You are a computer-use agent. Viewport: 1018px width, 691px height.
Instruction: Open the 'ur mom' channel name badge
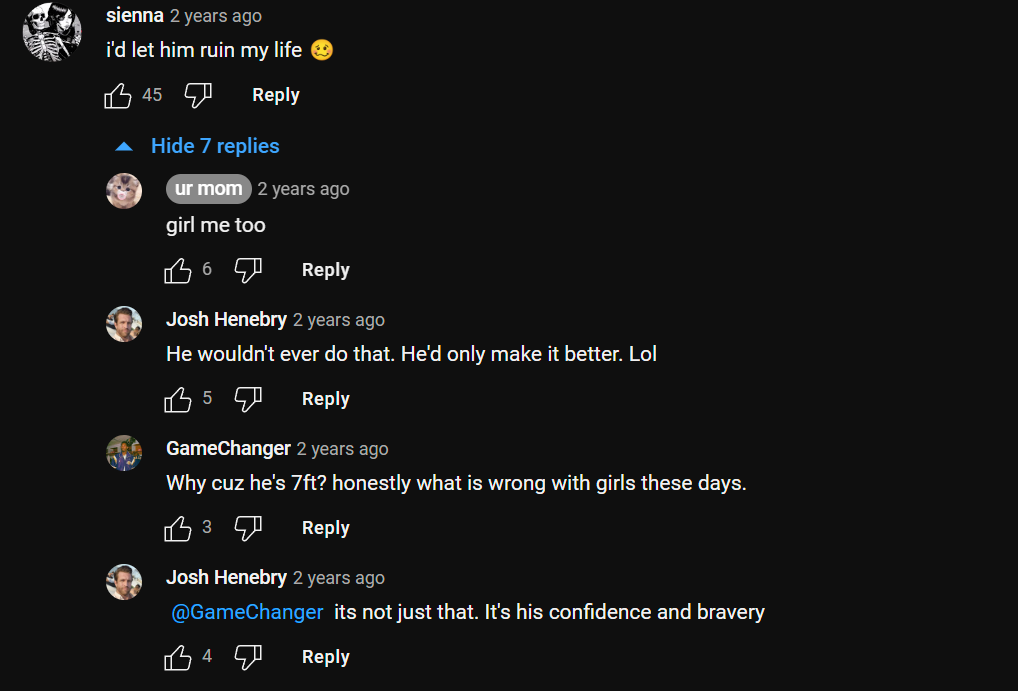coord(208,189)
